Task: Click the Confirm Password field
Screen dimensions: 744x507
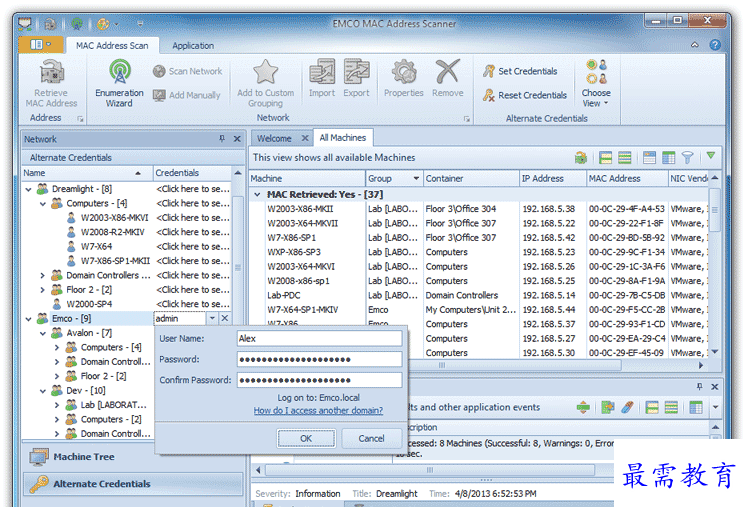Action: click(x=319, y=380)
